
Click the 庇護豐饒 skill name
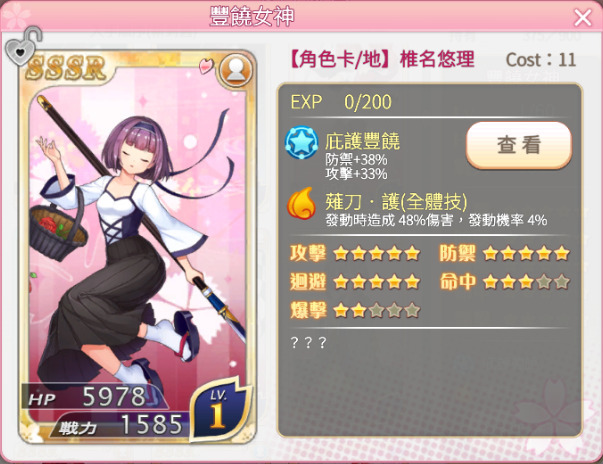(362, 141)
